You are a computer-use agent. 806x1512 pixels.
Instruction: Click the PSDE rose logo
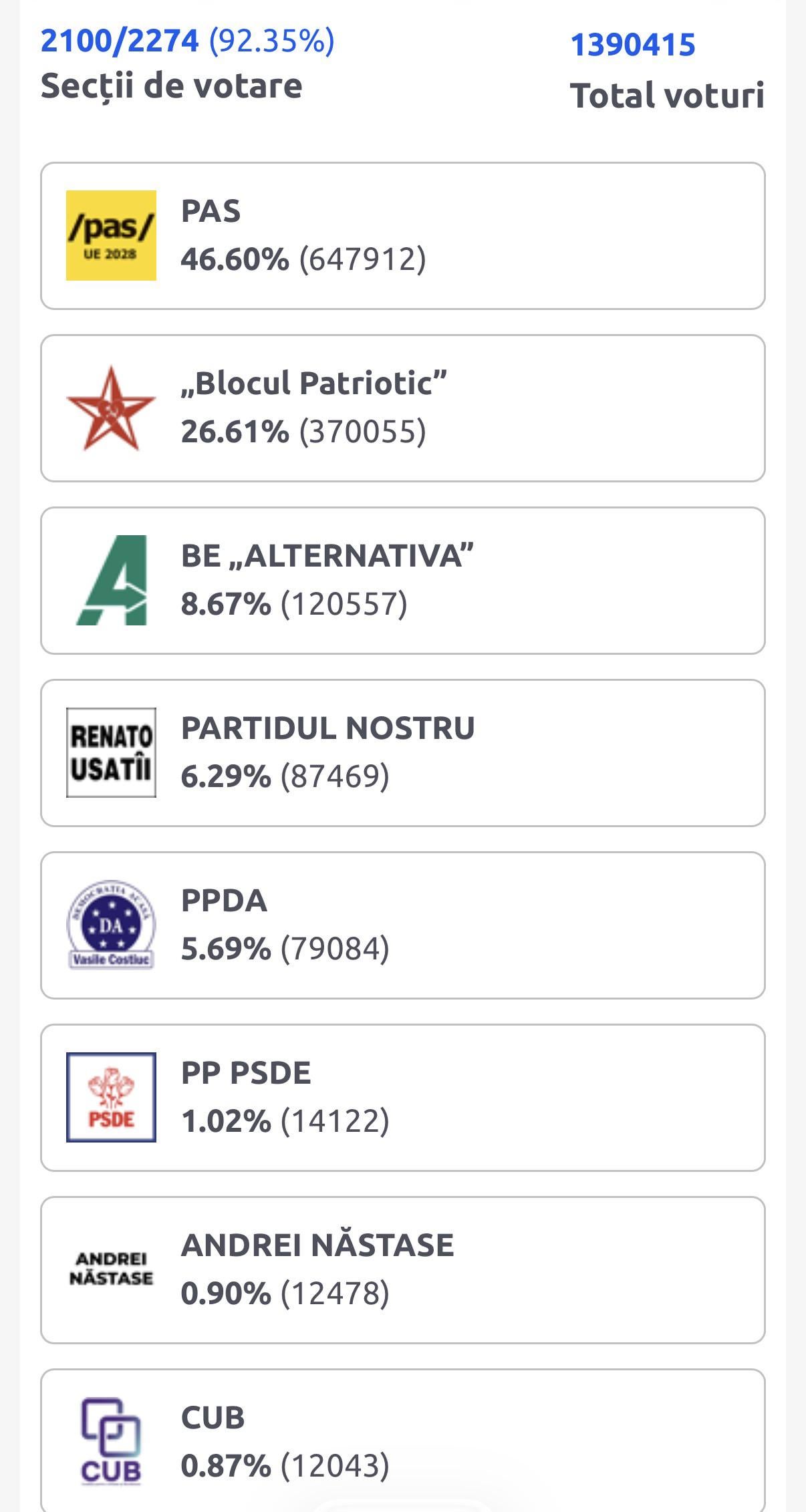pos(111,1097)
